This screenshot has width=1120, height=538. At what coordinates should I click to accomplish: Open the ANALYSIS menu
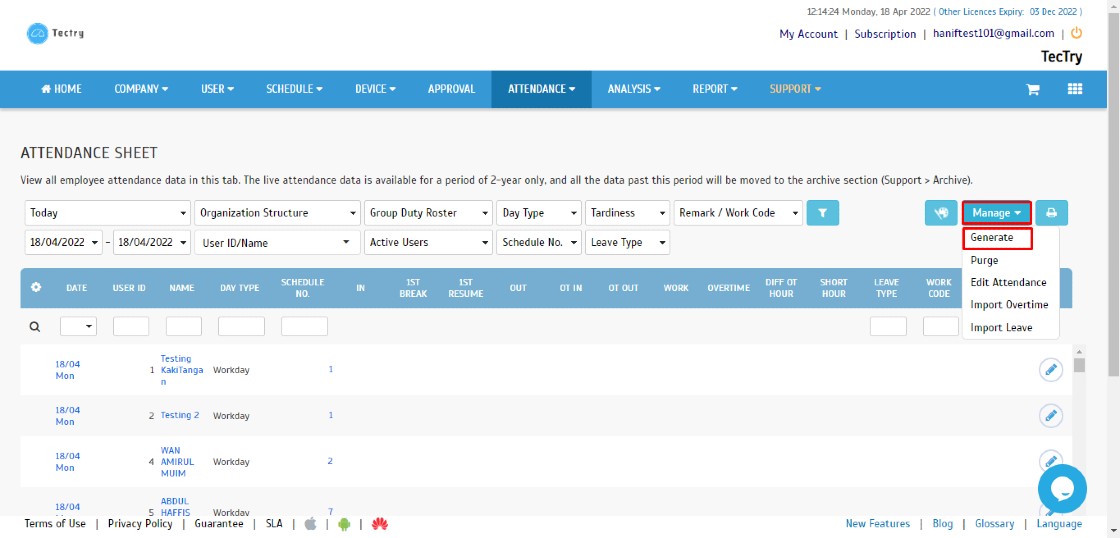click(634, 89)
